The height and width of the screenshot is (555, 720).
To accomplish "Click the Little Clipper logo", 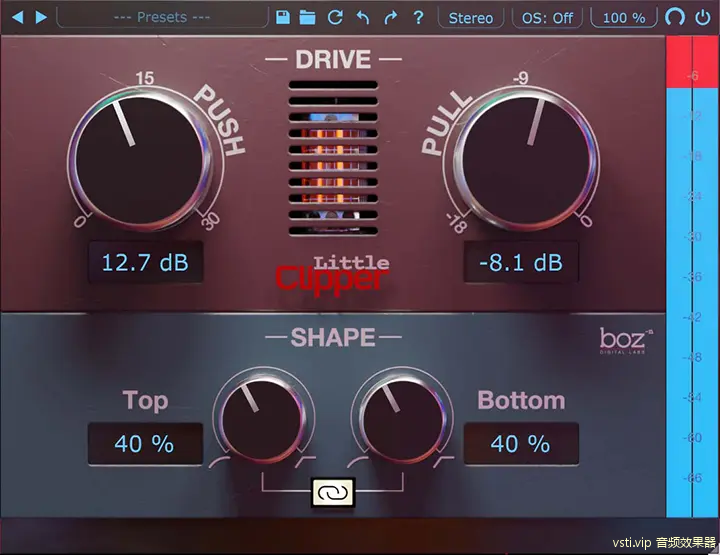I will coord(332,274).
